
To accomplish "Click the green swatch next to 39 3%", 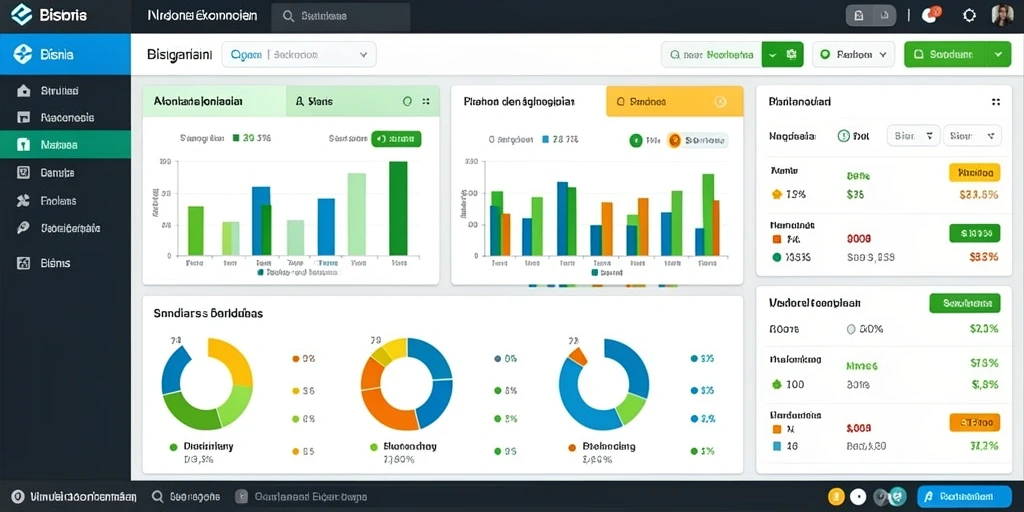I will pos(236,138).
